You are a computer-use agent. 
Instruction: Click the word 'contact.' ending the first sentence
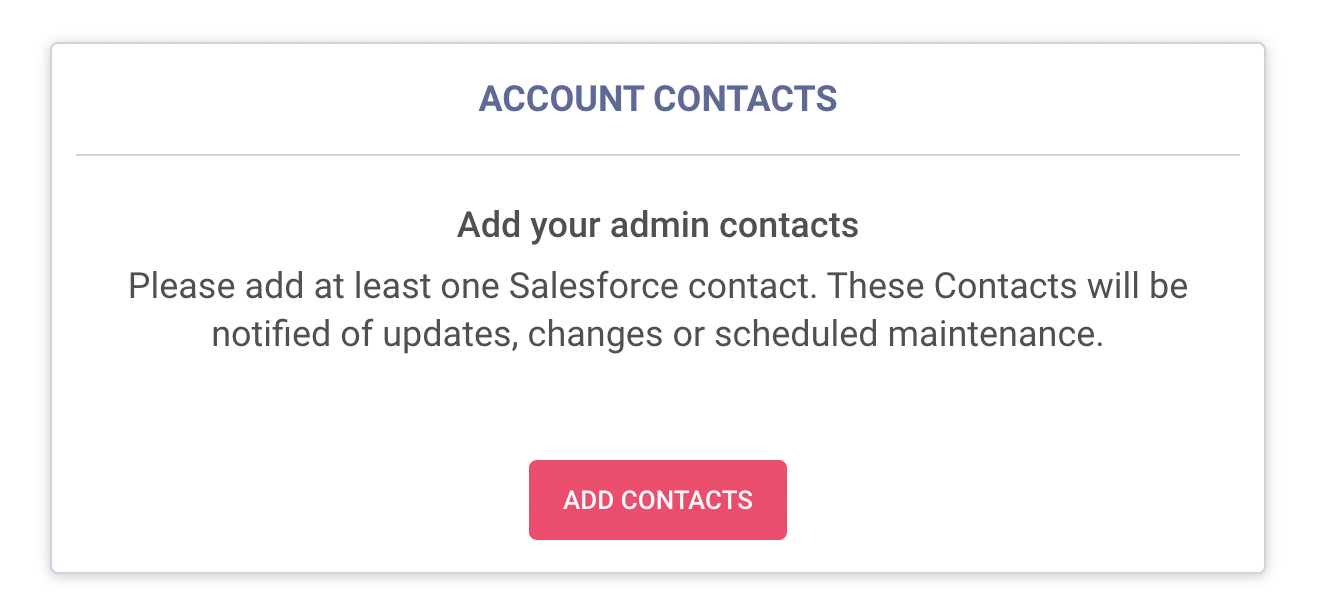[x=753, y=287]
